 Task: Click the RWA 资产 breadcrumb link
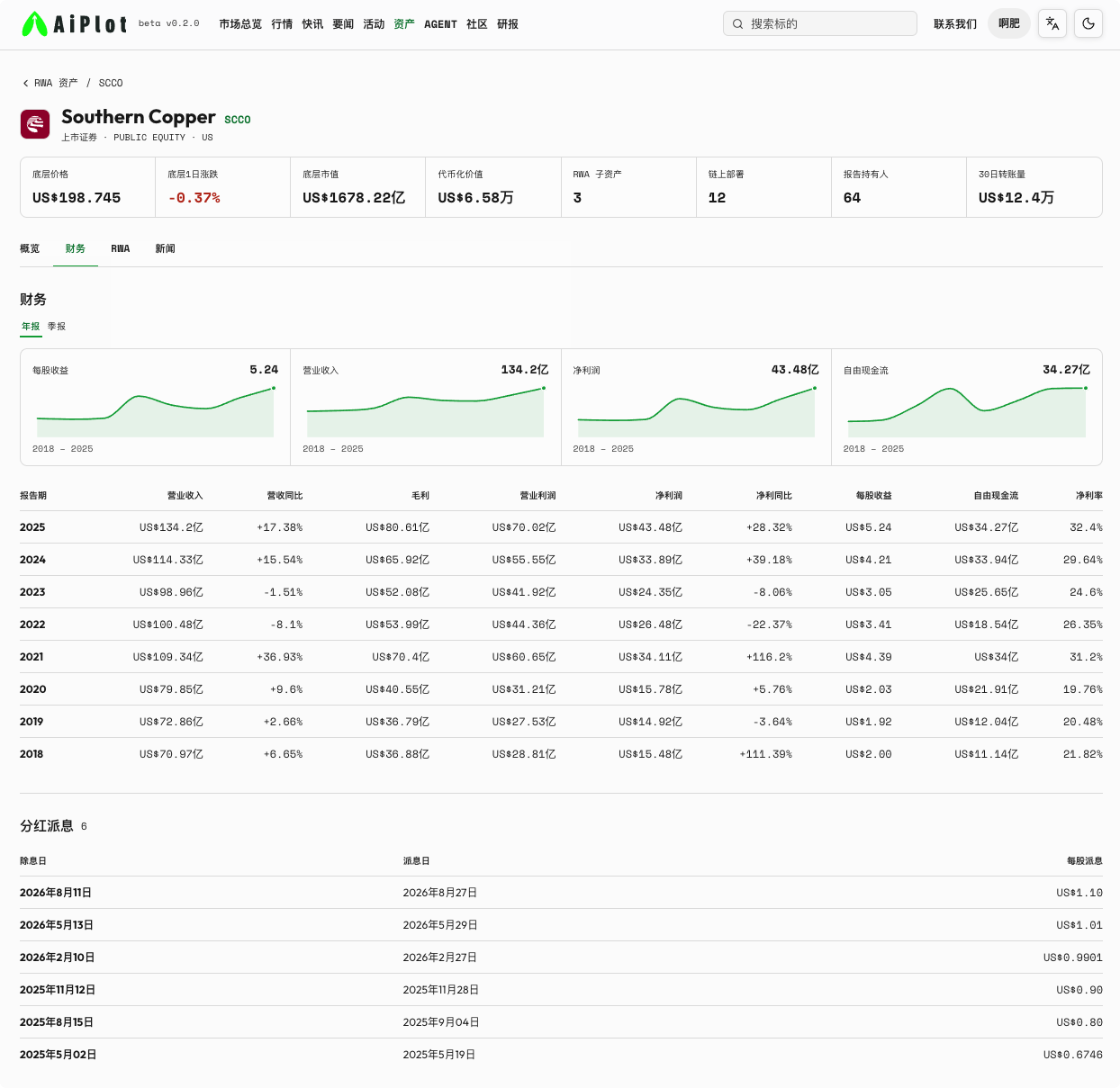(x=56, y=83)
